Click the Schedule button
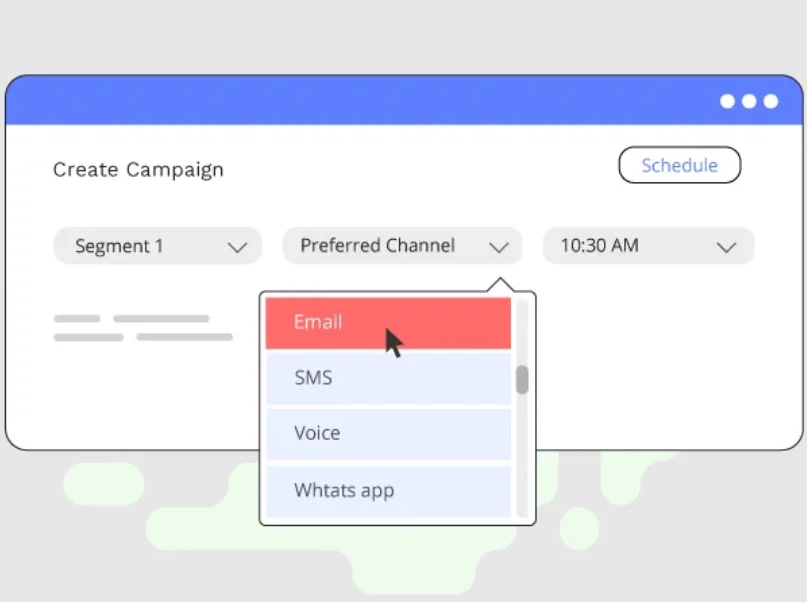 pos(679,165)
